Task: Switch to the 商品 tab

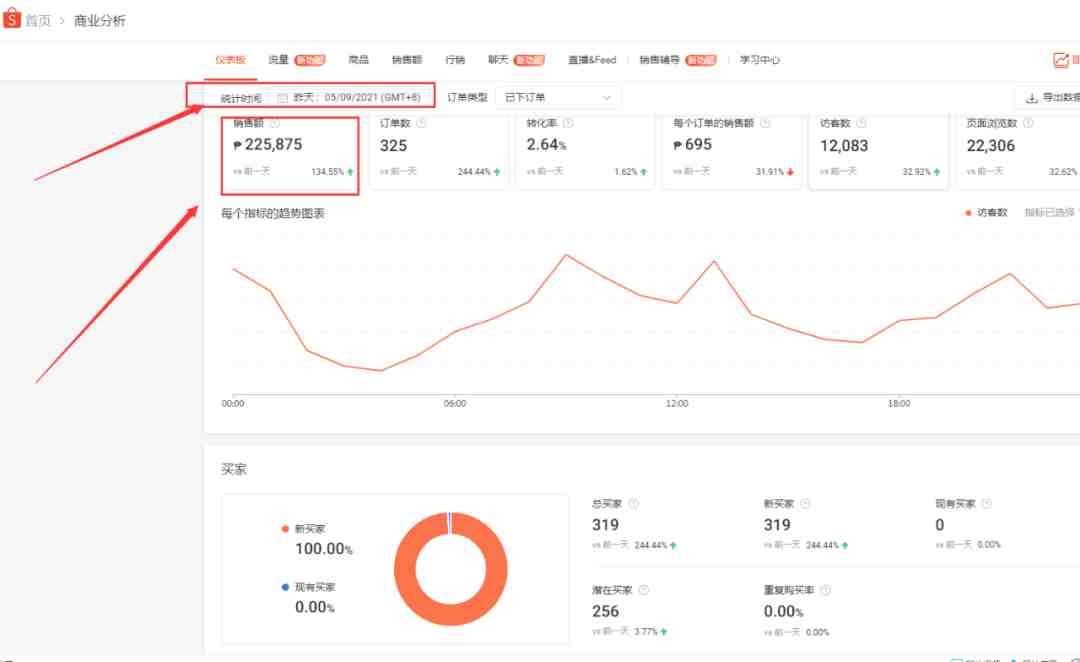Action: (358, 60)
